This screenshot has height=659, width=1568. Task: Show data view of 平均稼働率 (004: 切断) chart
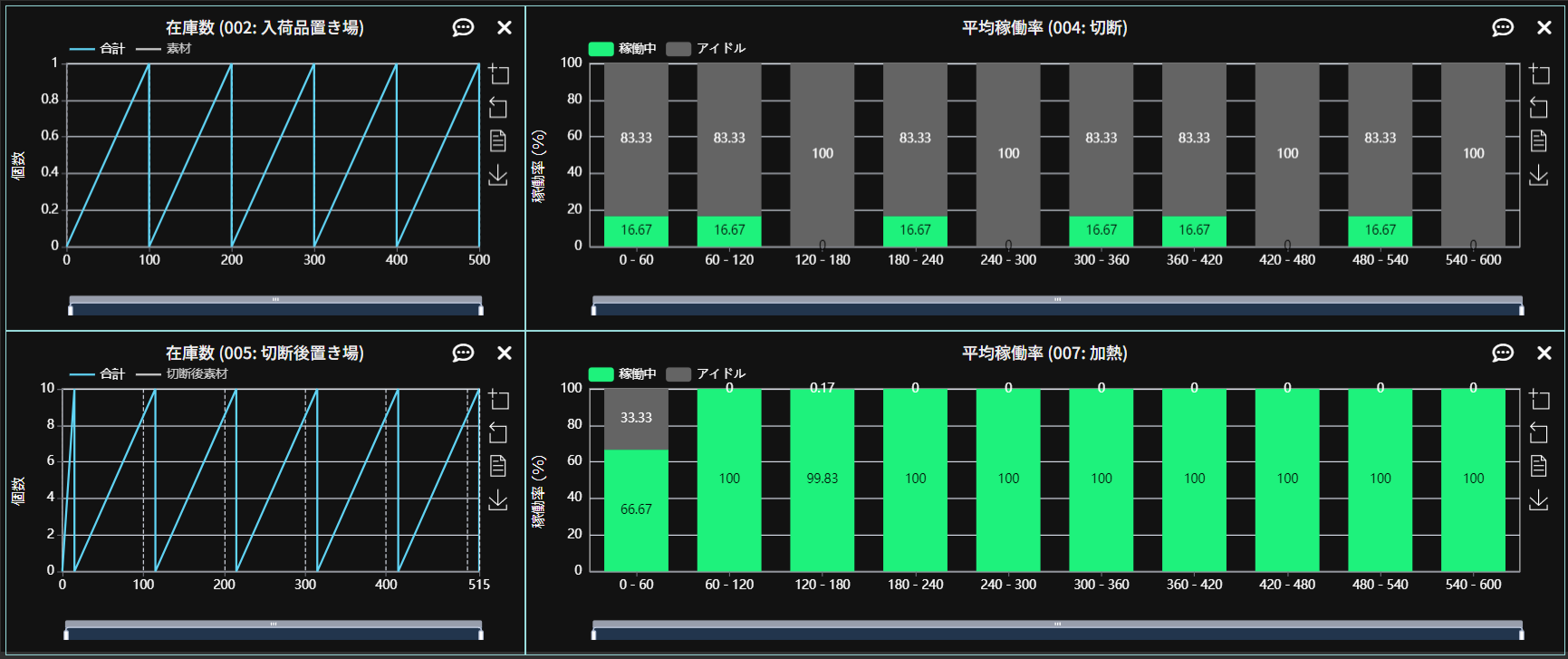[1538, 141]
